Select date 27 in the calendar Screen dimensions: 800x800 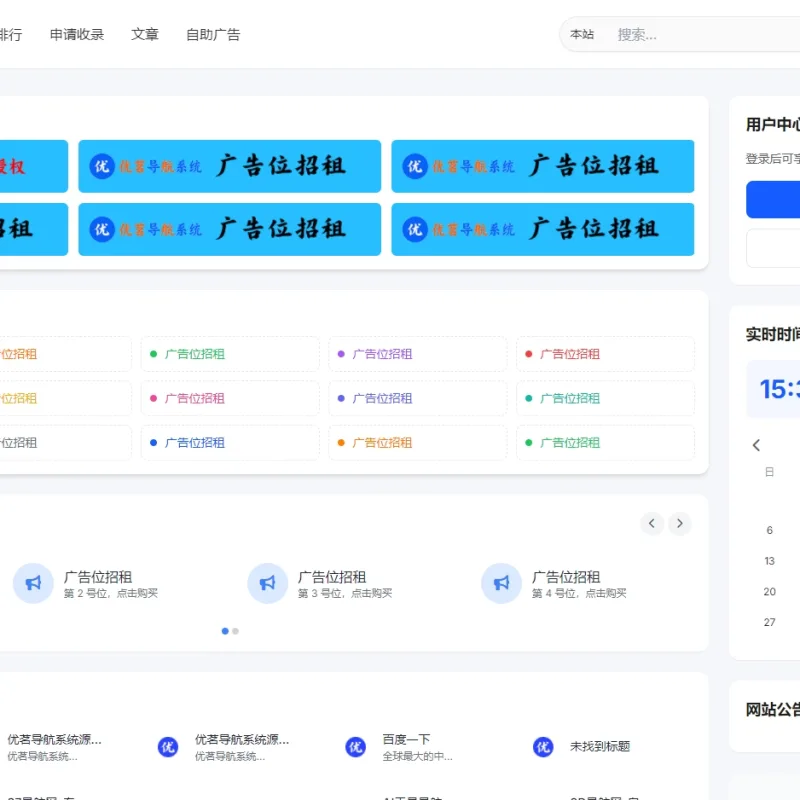coord(769,622)
